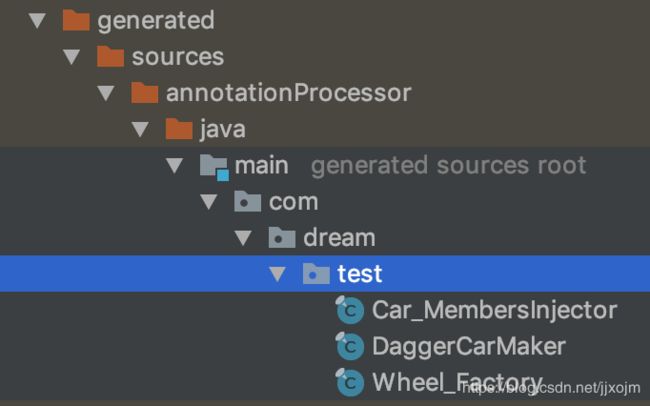Click the orange generated folder icon
Image resolution: width=650 pixels, height=406 pixels.
(76, 20)
